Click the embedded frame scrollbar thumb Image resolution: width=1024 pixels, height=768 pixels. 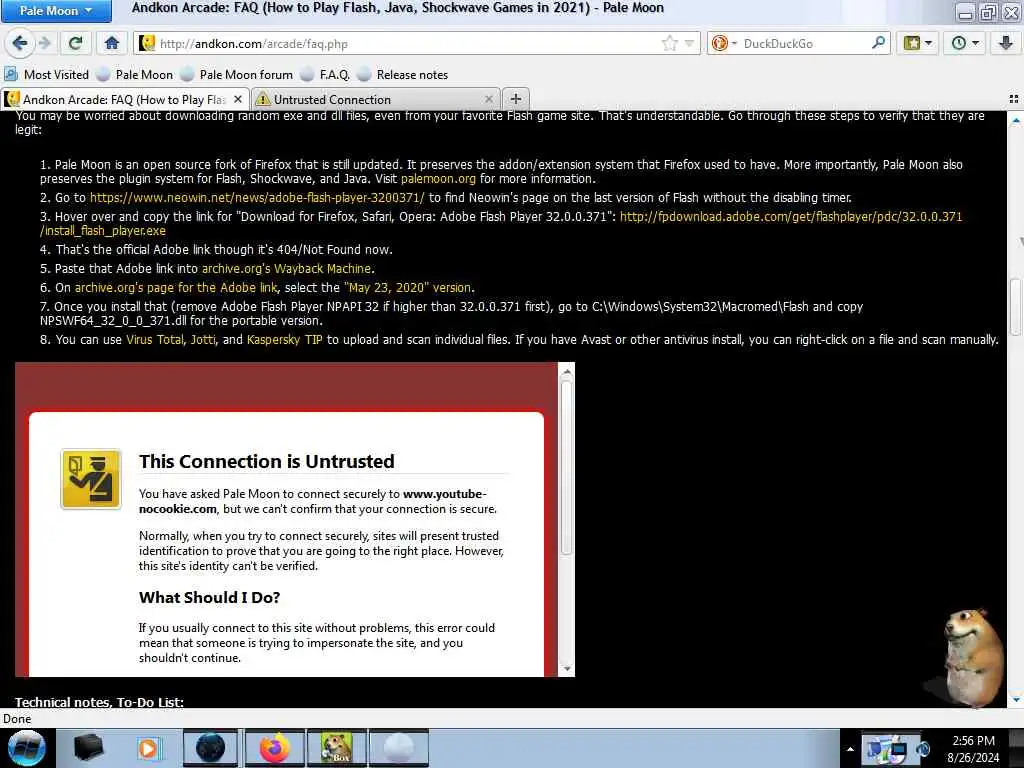click(566, 467)
